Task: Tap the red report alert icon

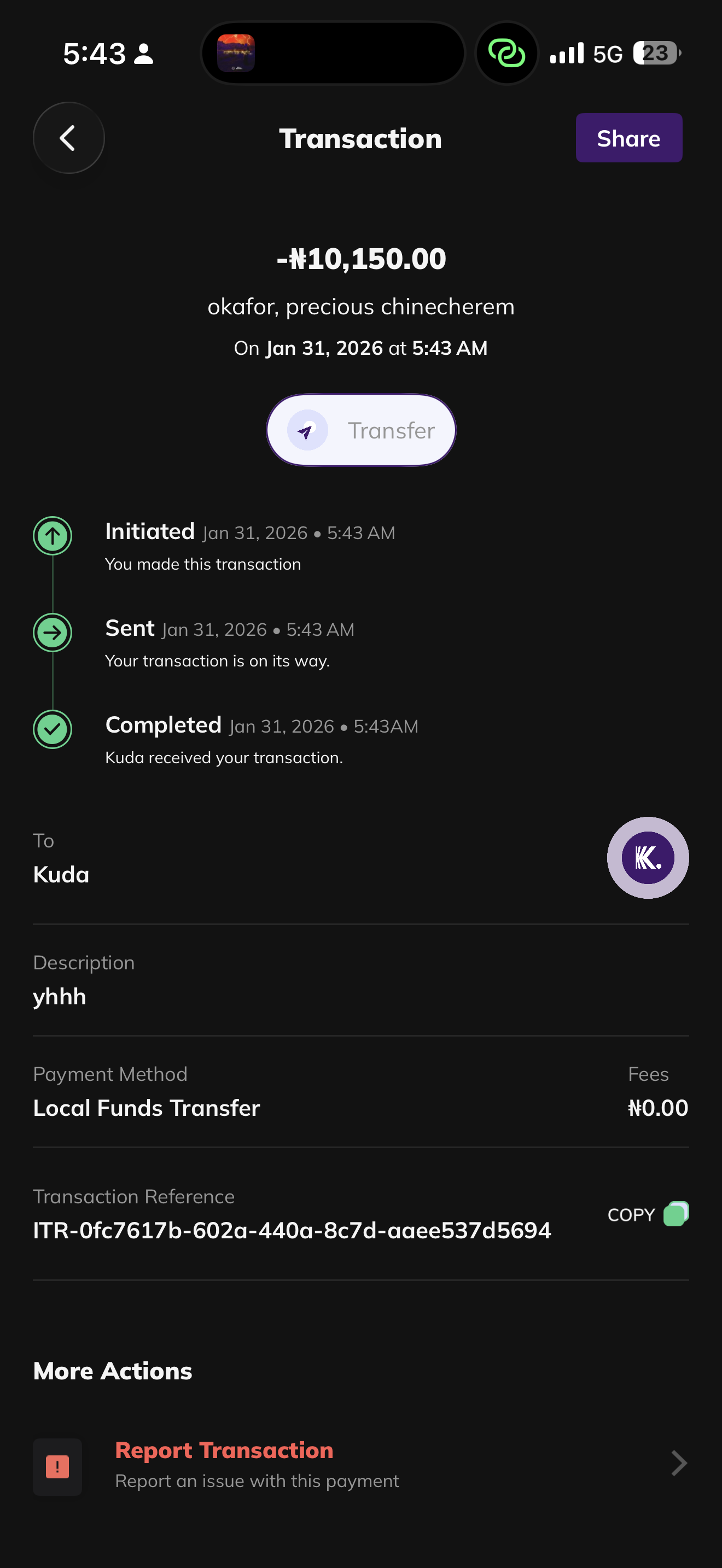Action: click(x=57, y=1467)
